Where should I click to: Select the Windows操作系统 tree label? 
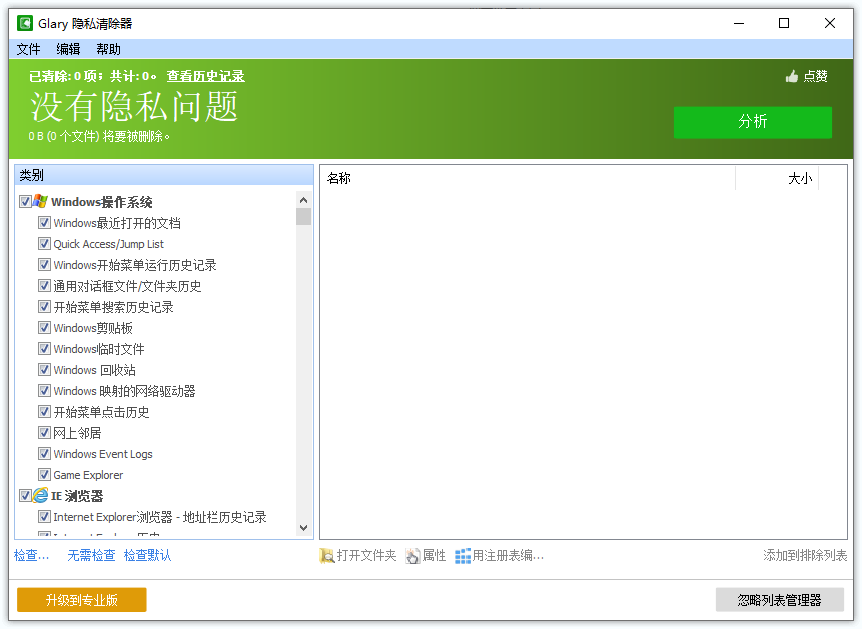click(102, 202)
